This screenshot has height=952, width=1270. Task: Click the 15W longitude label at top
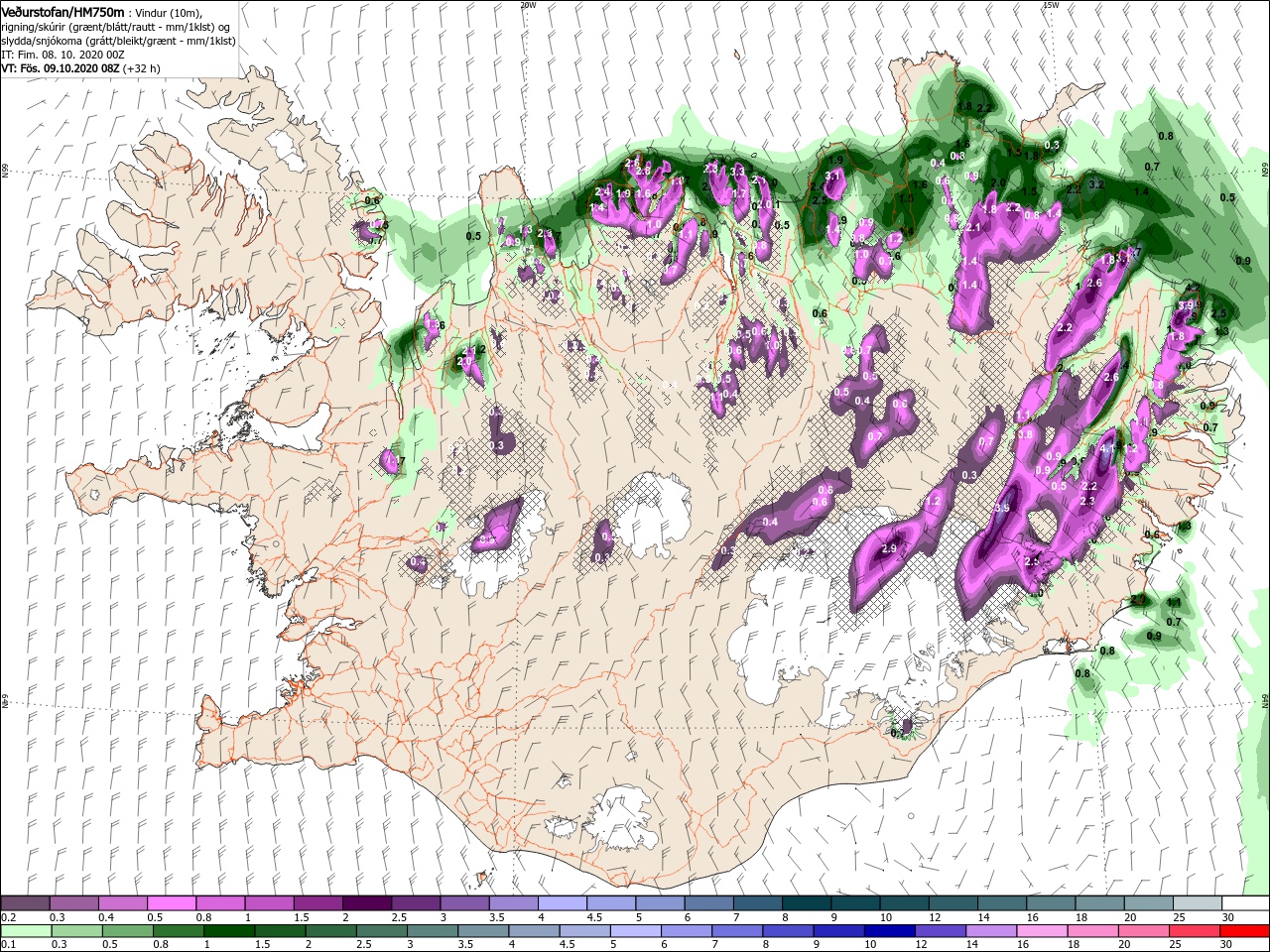[1051, 5]
